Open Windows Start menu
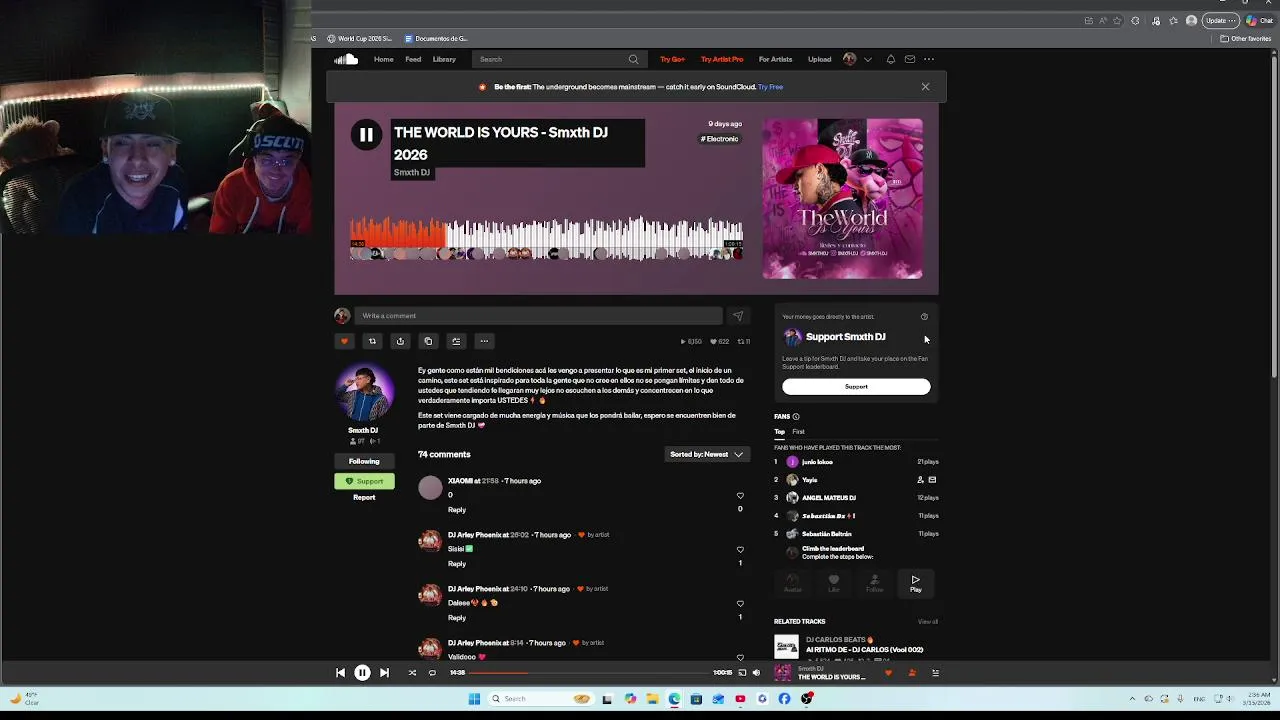This screenshot has height=720, width=1280. [474, 699]
